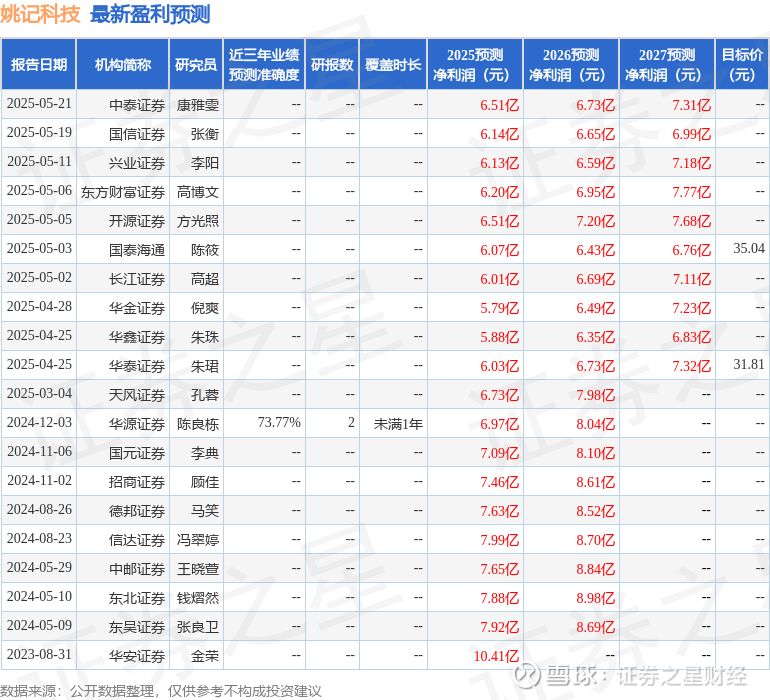
Task: Select the 研报数 column header
Action: (332, 64)
